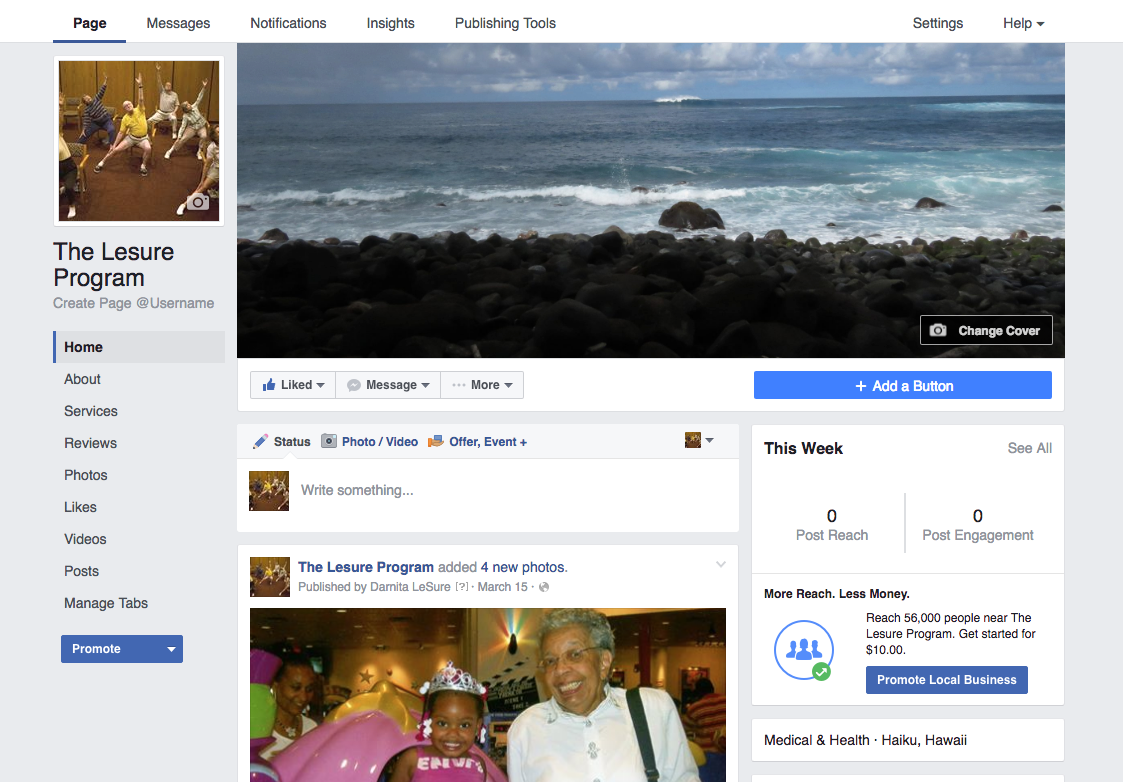The image size is (1123, 782).
Task: Click the pencil Status icon
Action: coord(261,441)
